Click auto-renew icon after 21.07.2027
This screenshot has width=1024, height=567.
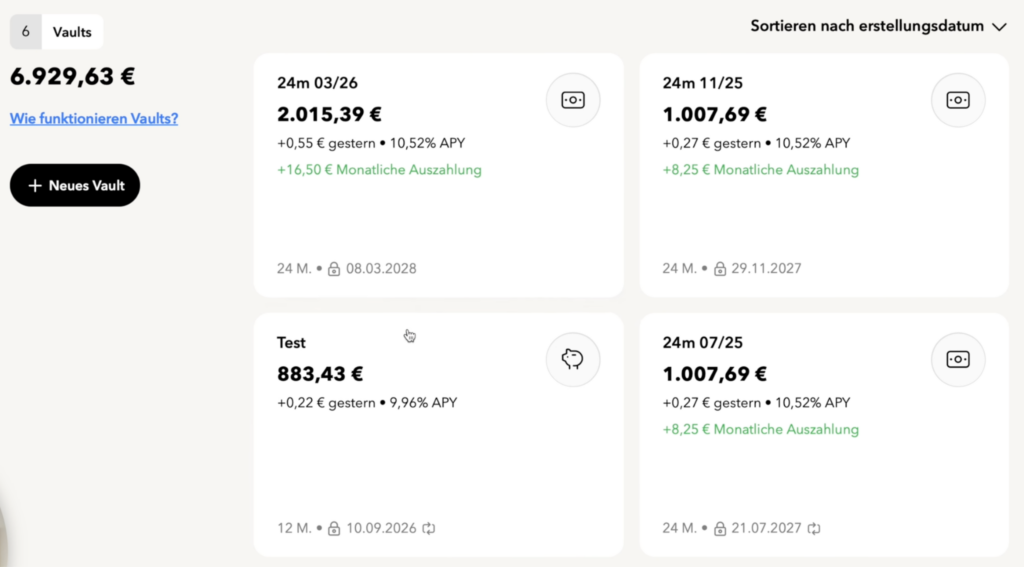point(814,528)
